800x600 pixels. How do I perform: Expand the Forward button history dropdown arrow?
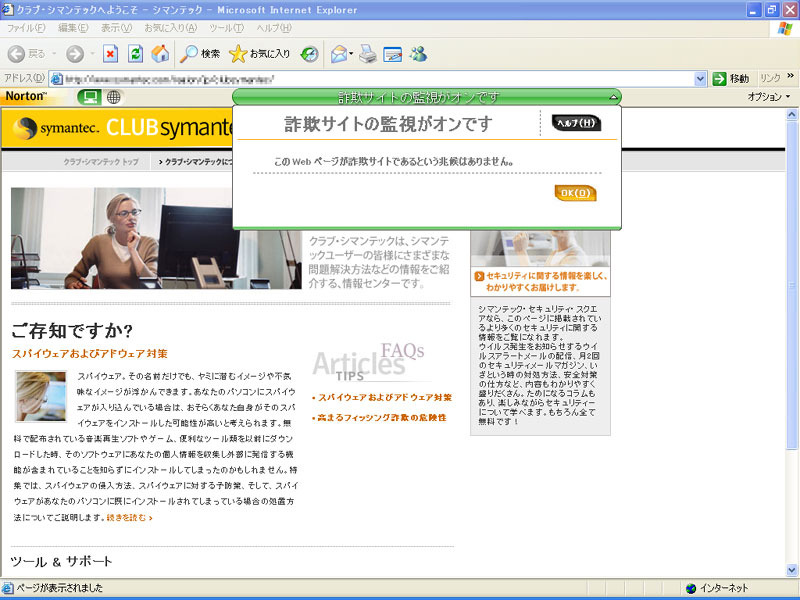[92, 54]
